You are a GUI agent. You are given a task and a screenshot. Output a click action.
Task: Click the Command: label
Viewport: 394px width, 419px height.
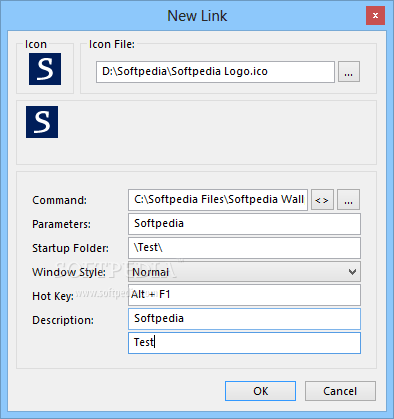coord(59,200)
